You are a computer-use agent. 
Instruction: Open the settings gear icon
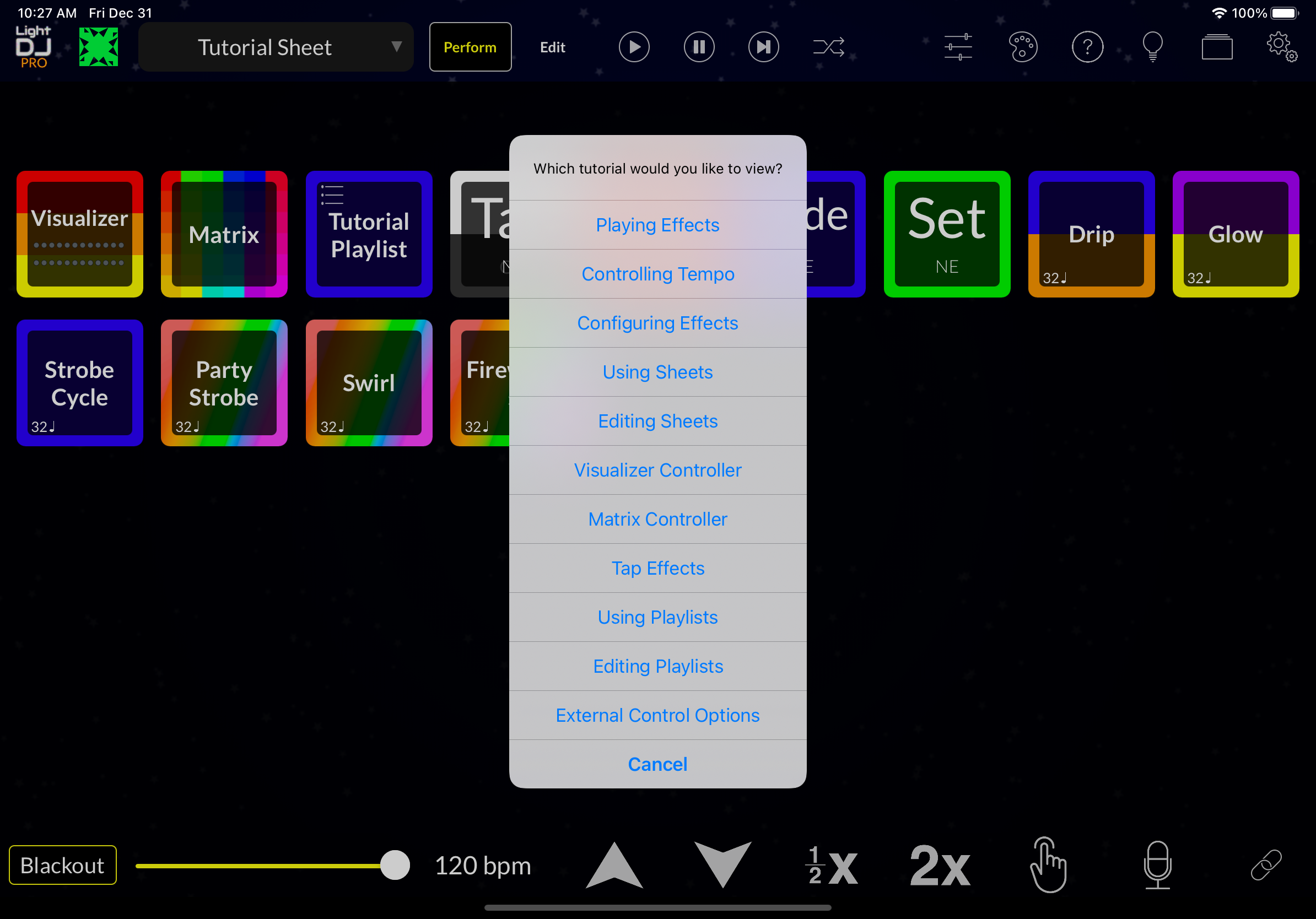click(x=1282, y=47)
